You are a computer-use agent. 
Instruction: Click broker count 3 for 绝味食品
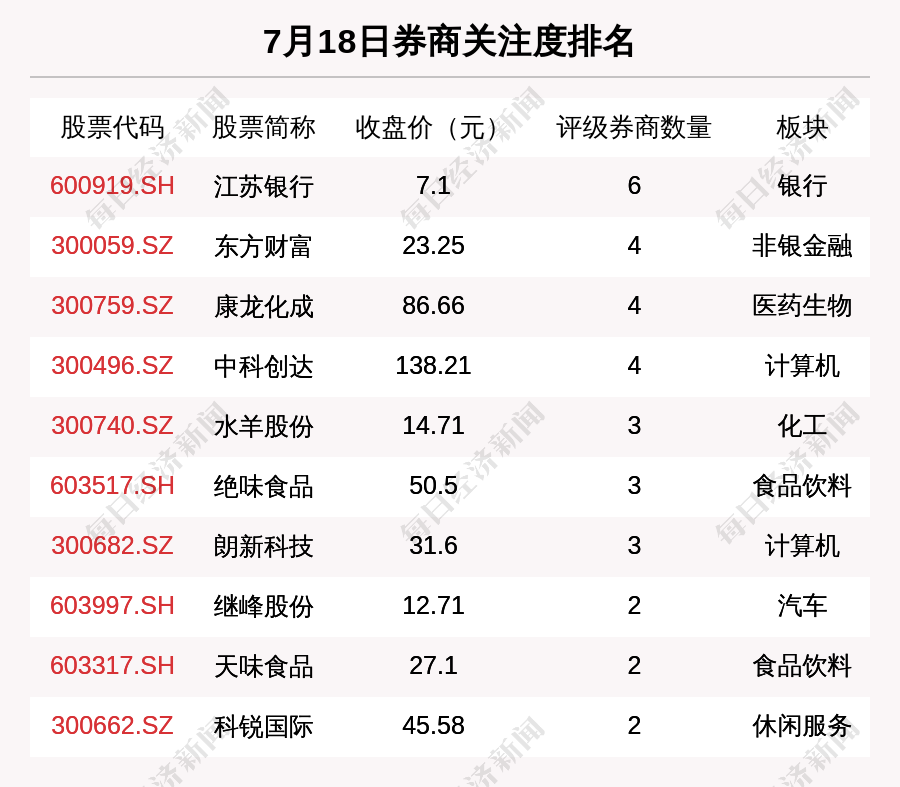coord(634,486)
